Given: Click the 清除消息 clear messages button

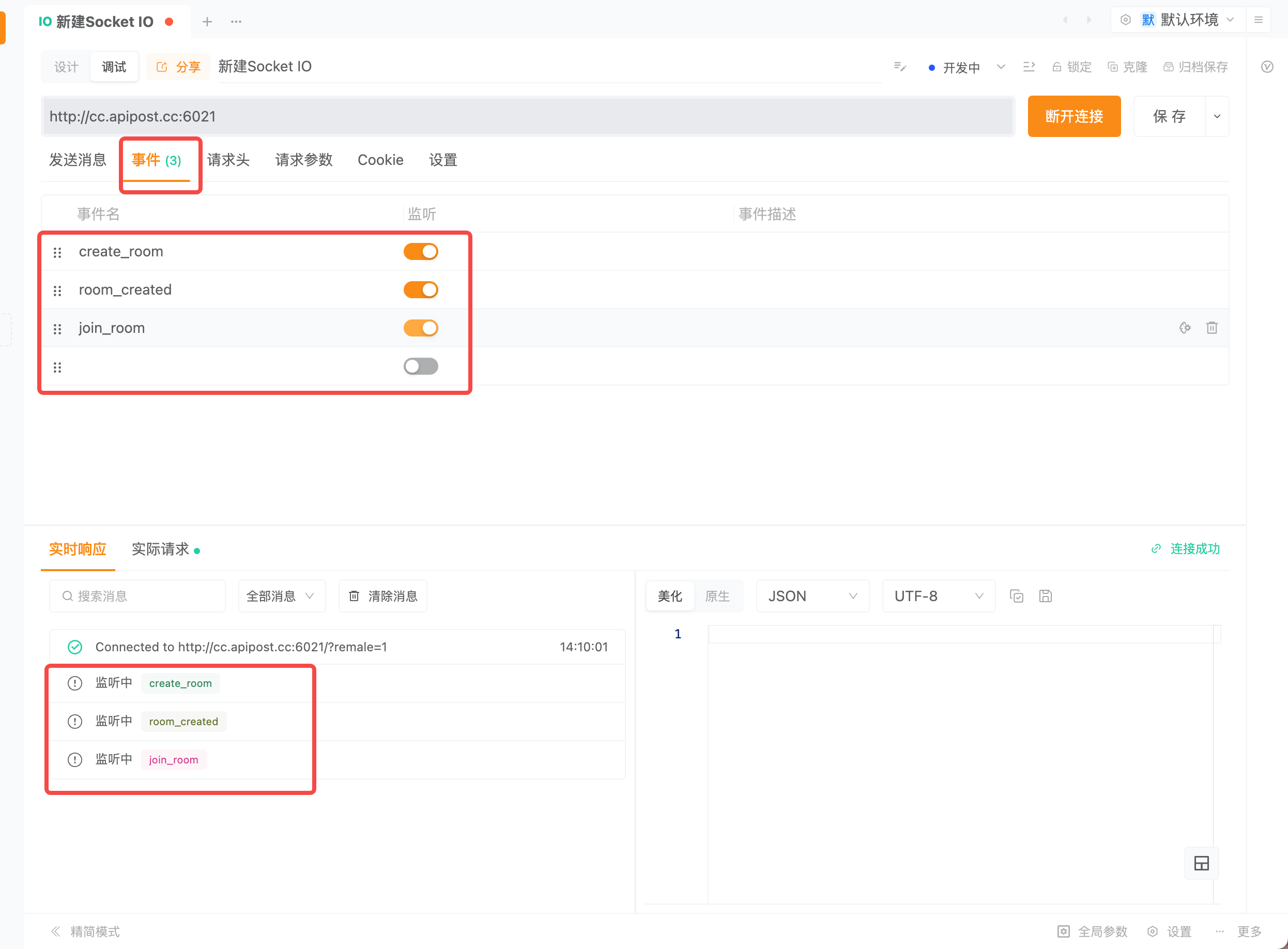Looking at the screenshot, I should pos(382,596).
